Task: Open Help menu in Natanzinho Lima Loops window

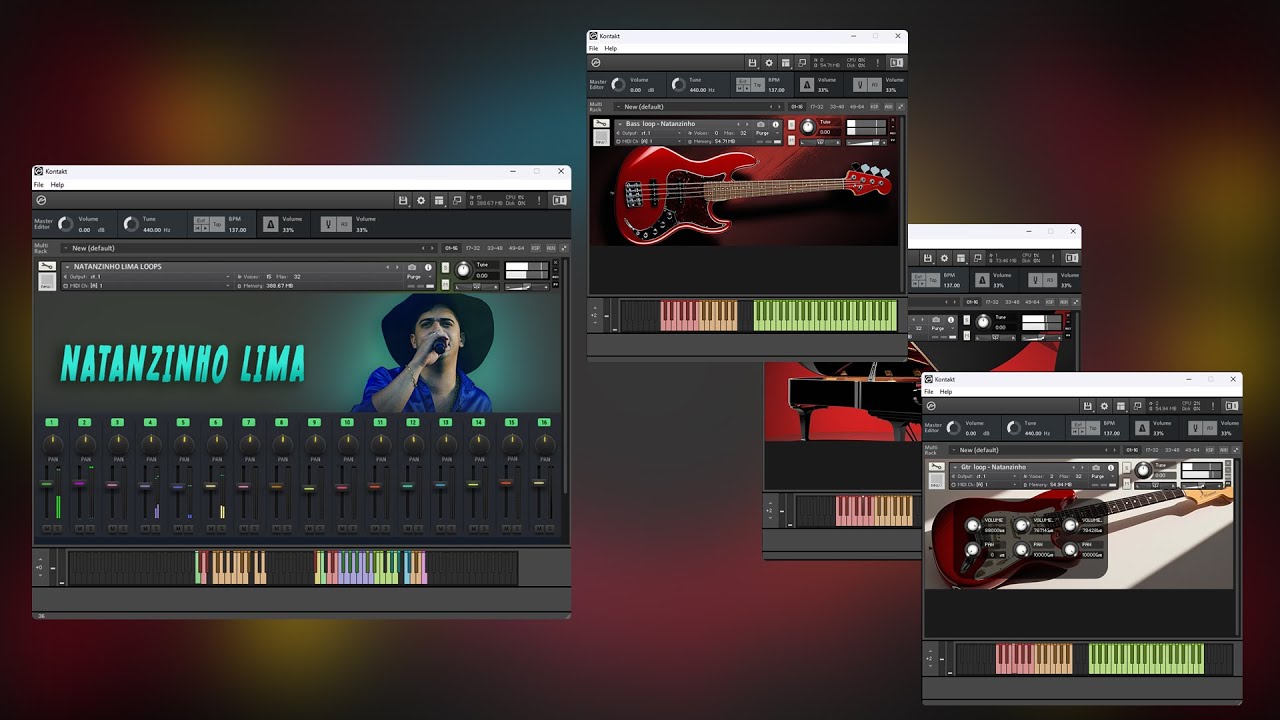Action: point(57,185)
